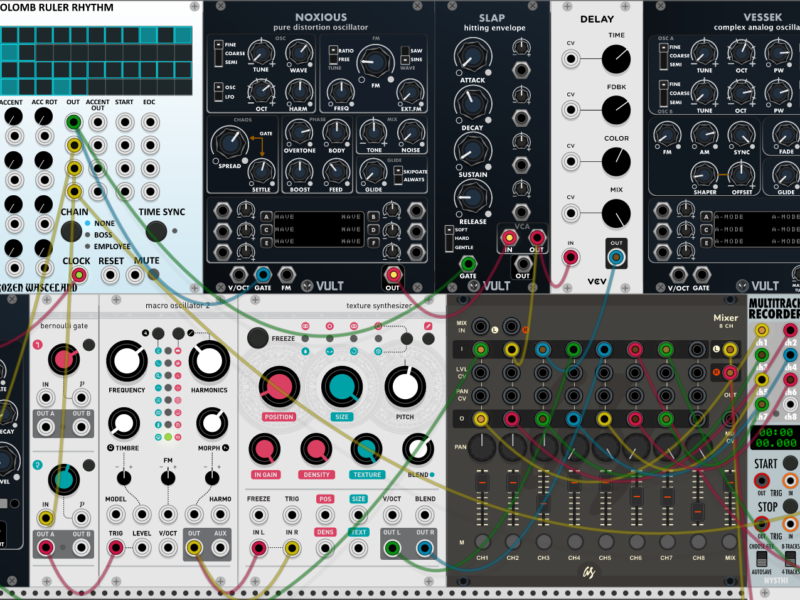Click the A mod-matrix button on Noxious
This screenshot has height=600, width=800.
[x=266, y=217]
